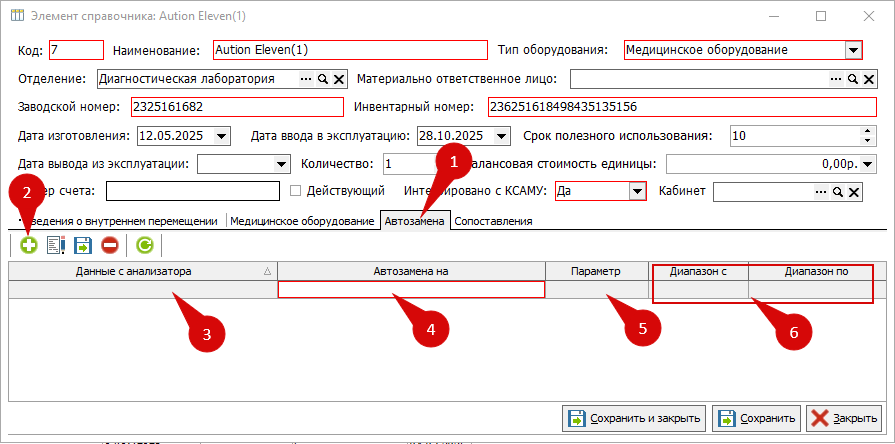Search Материально ответственное лицо with magnifier icon

click(x=853, y=78)
